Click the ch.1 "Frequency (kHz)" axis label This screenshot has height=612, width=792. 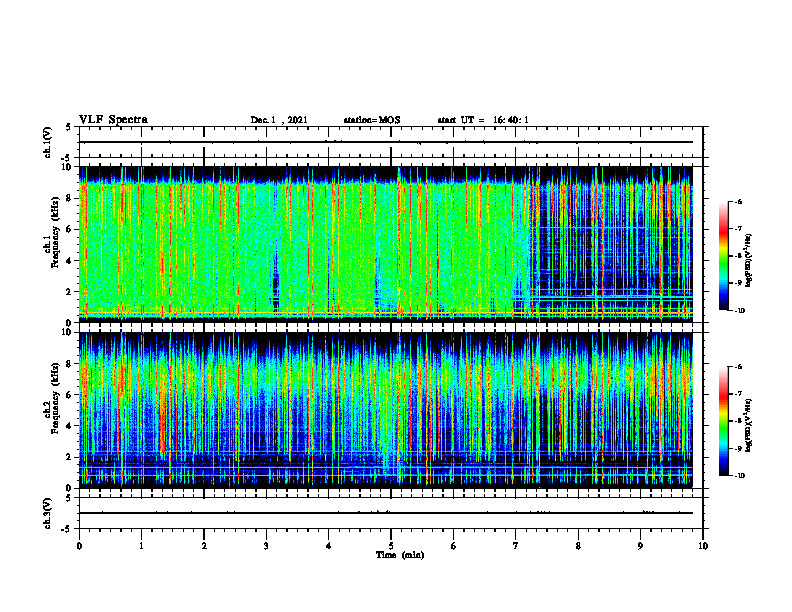click(x=55, y=232)
